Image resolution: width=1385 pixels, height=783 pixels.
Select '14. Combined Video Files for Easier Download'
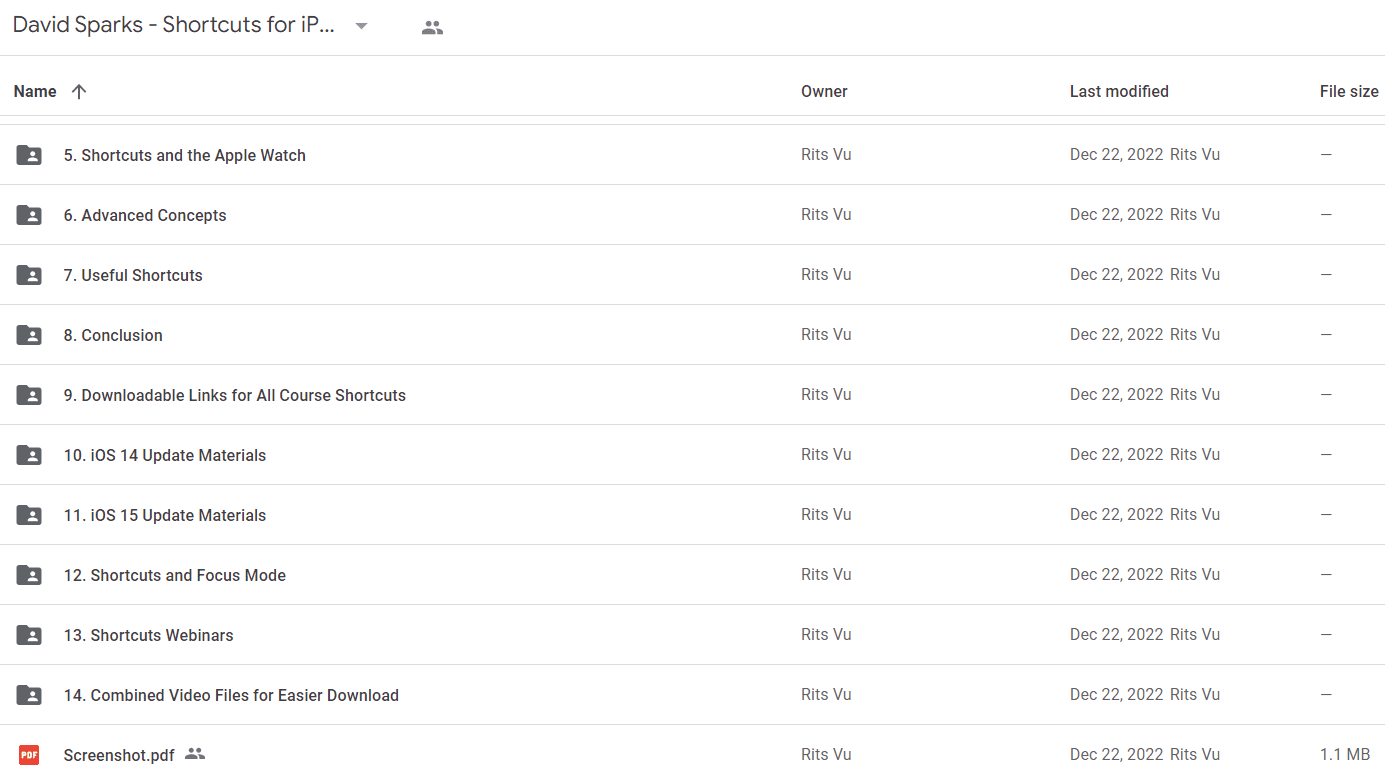[231, 695]
